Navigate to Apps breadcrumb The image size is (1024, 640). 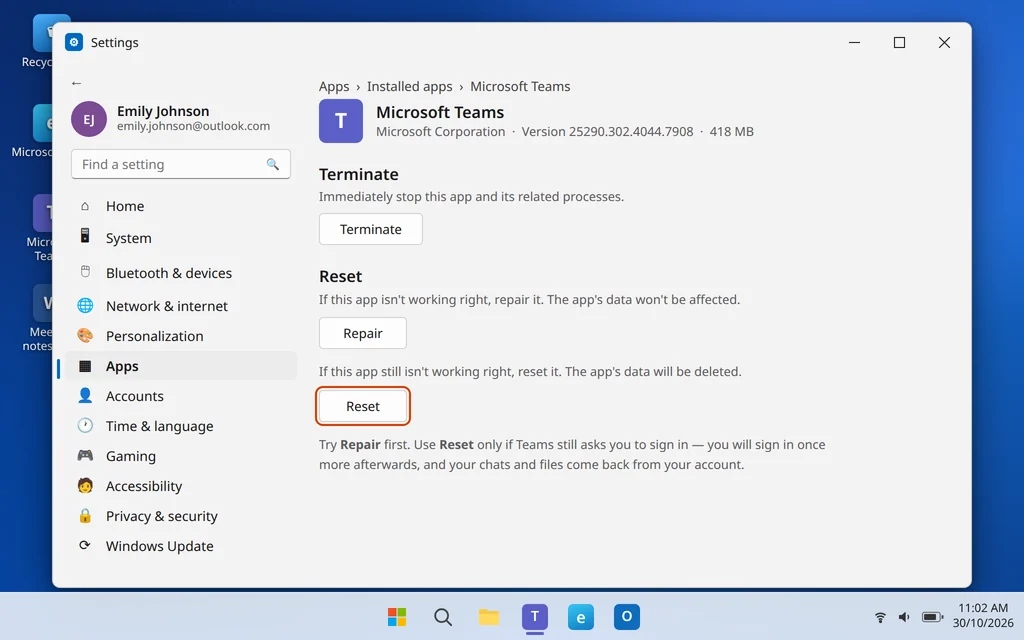click(334, 86)
